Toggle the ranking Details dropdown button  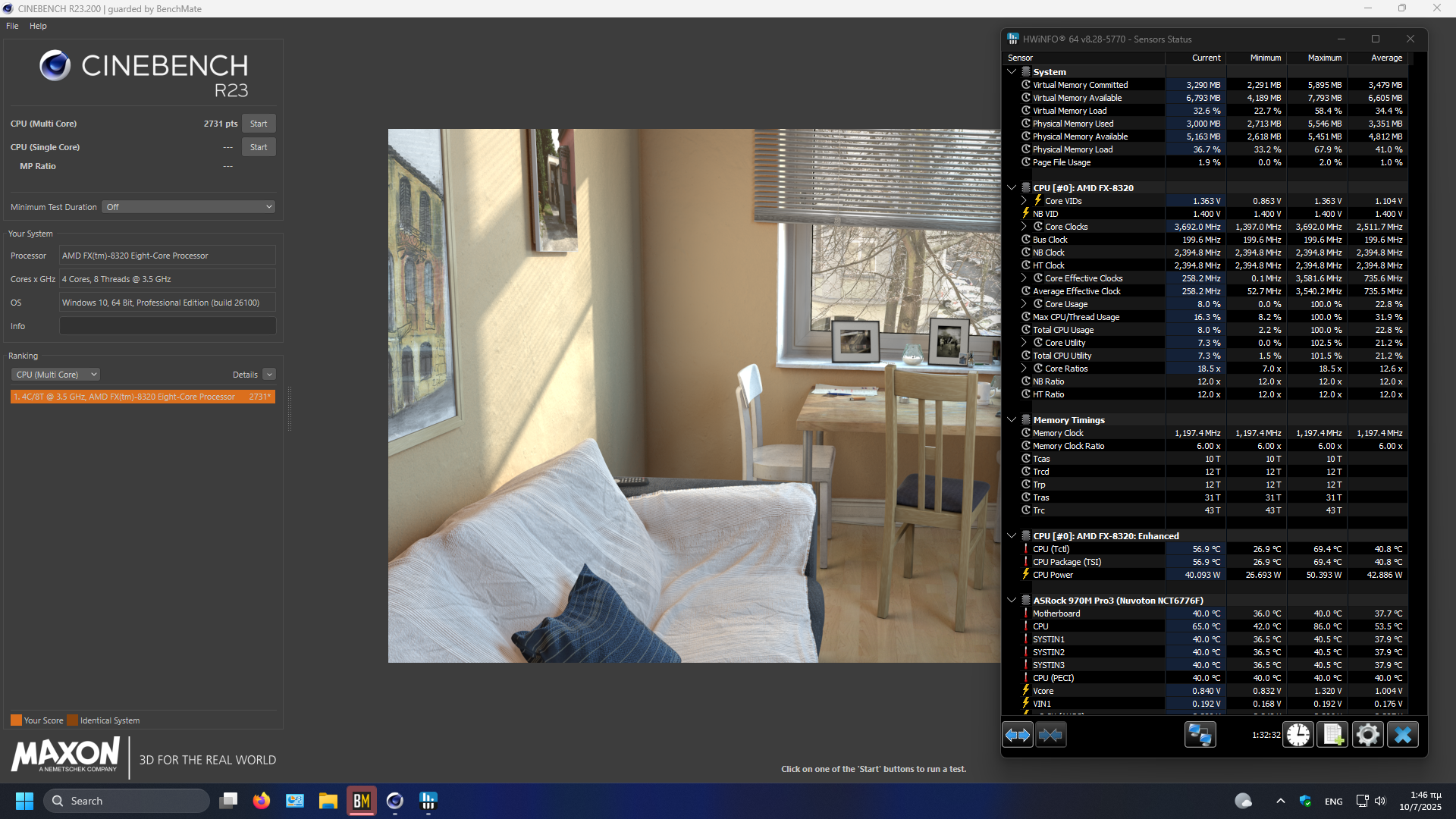point(269,375)
